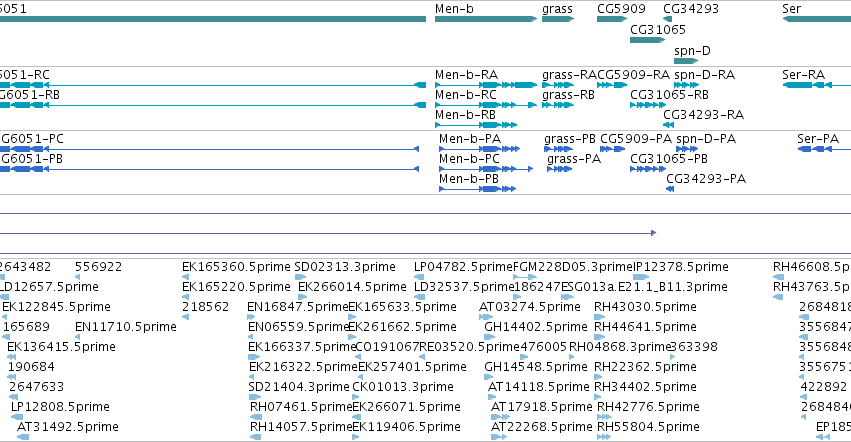
Task: Click the 556922 EST label
Action: [x=99, y=267]
